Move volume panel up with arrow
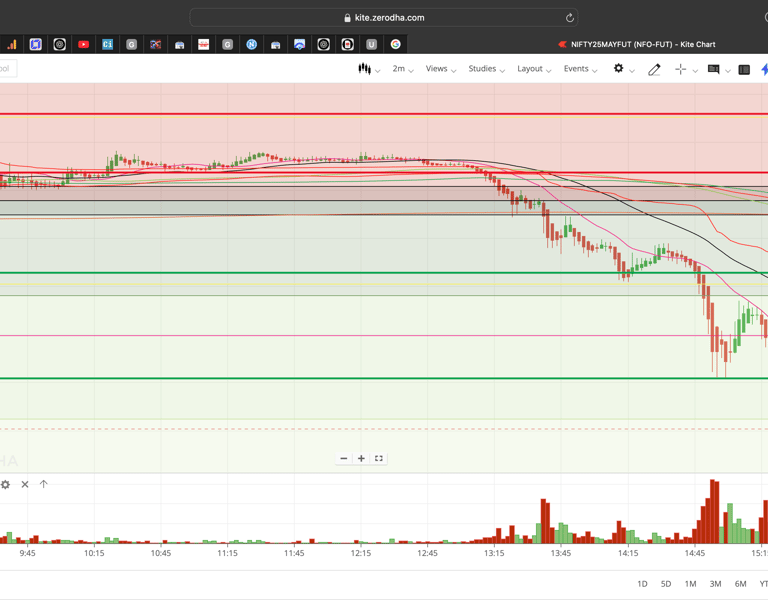This screenshot has height=600, width=768. pyautogui.click(x=44, y=484)
